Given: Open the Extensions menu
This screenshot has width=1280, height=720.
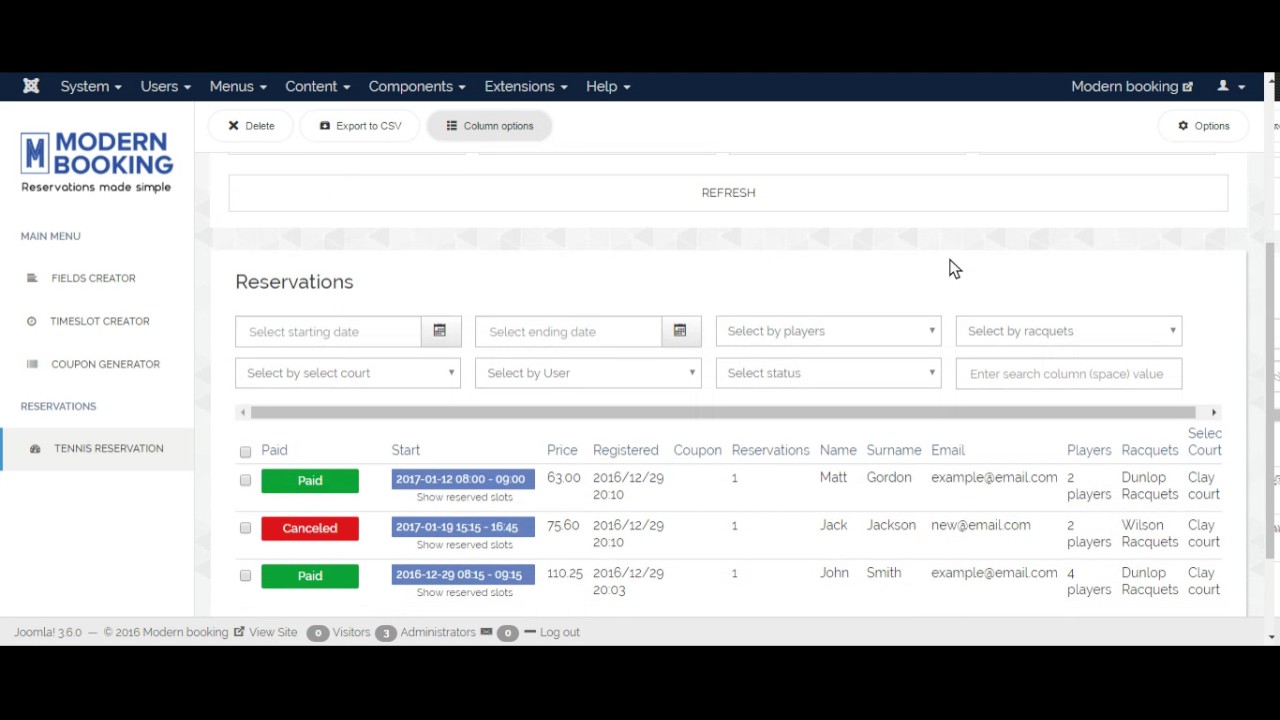Looking at the screenshot, I should [x=526, y=86].
